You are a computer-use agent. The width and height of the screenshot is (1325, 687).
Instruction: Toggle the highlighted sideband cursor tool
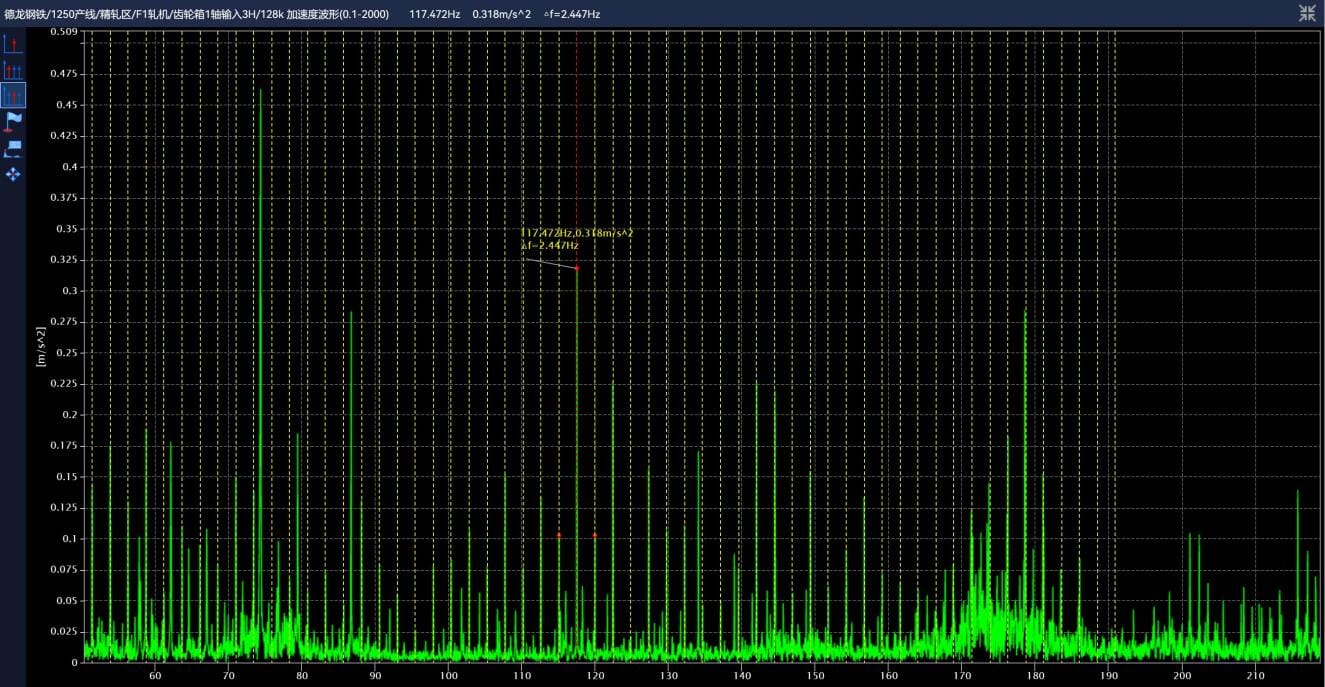coord(12,96)
